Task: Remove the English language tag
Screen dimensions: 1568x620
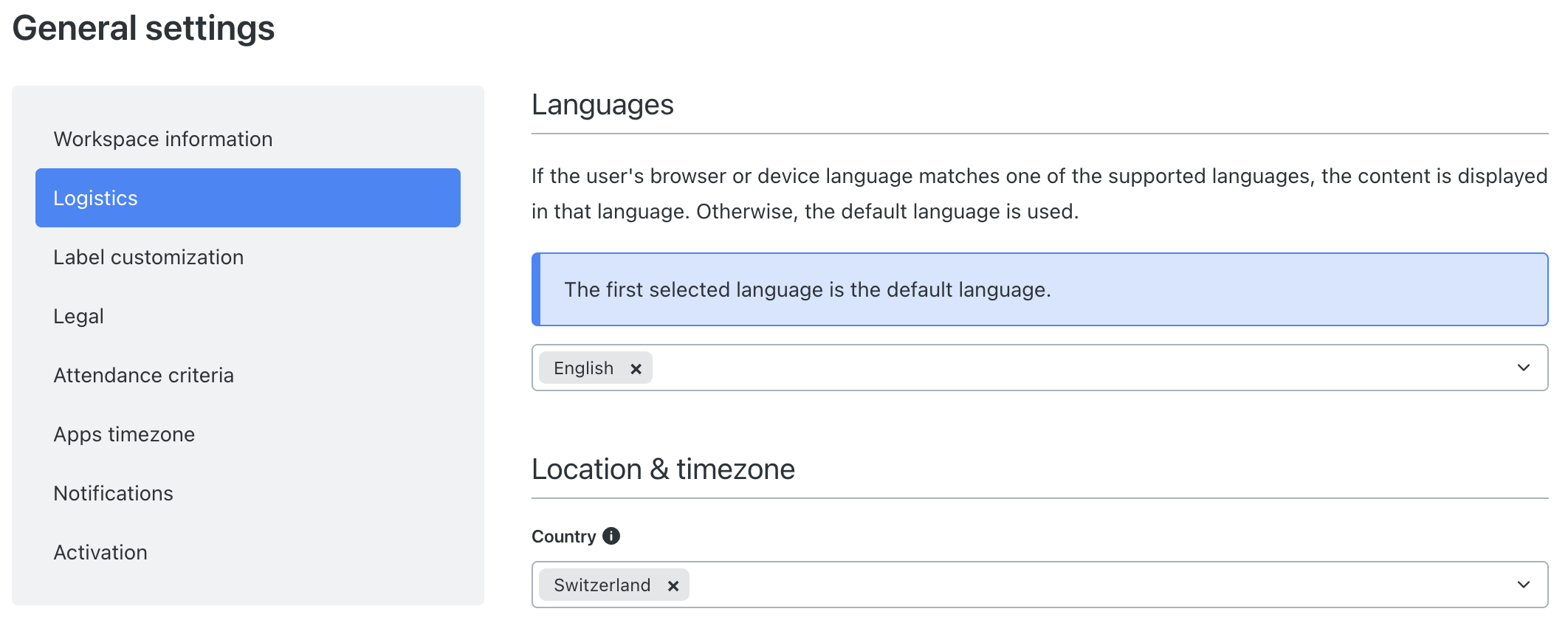Action: click(x=636, y=368)
